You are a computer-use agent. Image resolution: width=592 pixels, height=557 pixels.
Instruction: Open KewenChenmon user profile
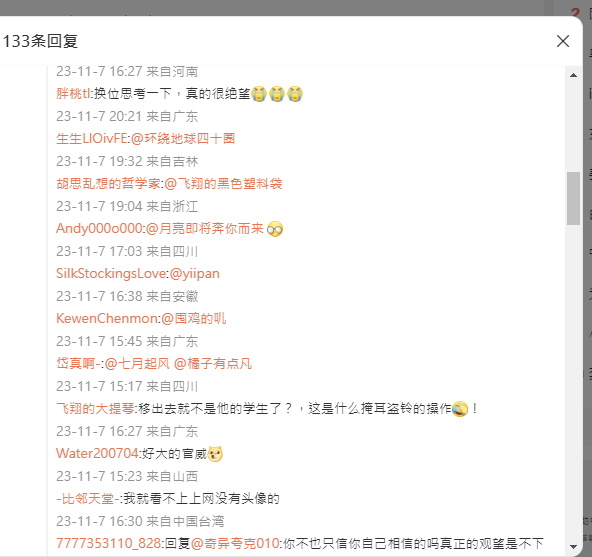(x=107, y=318)
